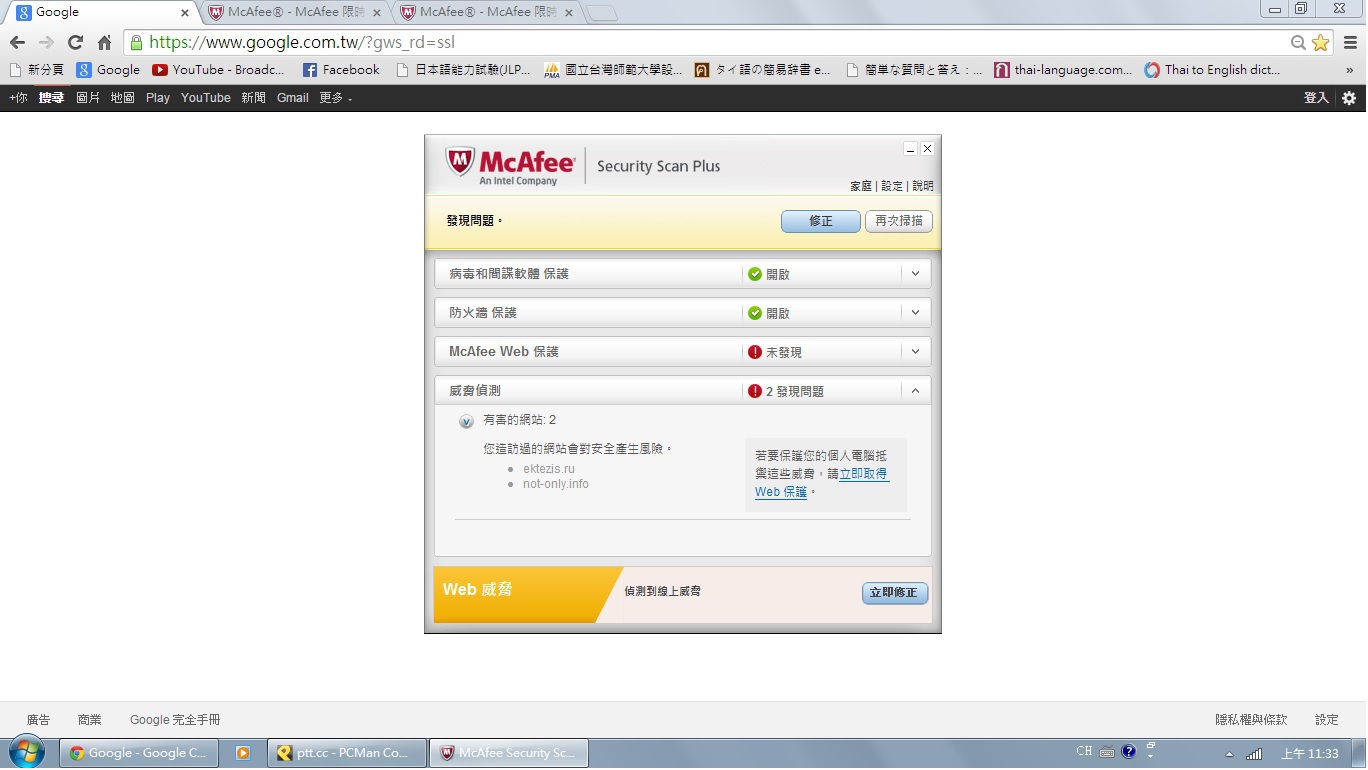Open the Thai to English dict... bookmark
This screenshot has width=1368, height=770.
pos(1213,70)
